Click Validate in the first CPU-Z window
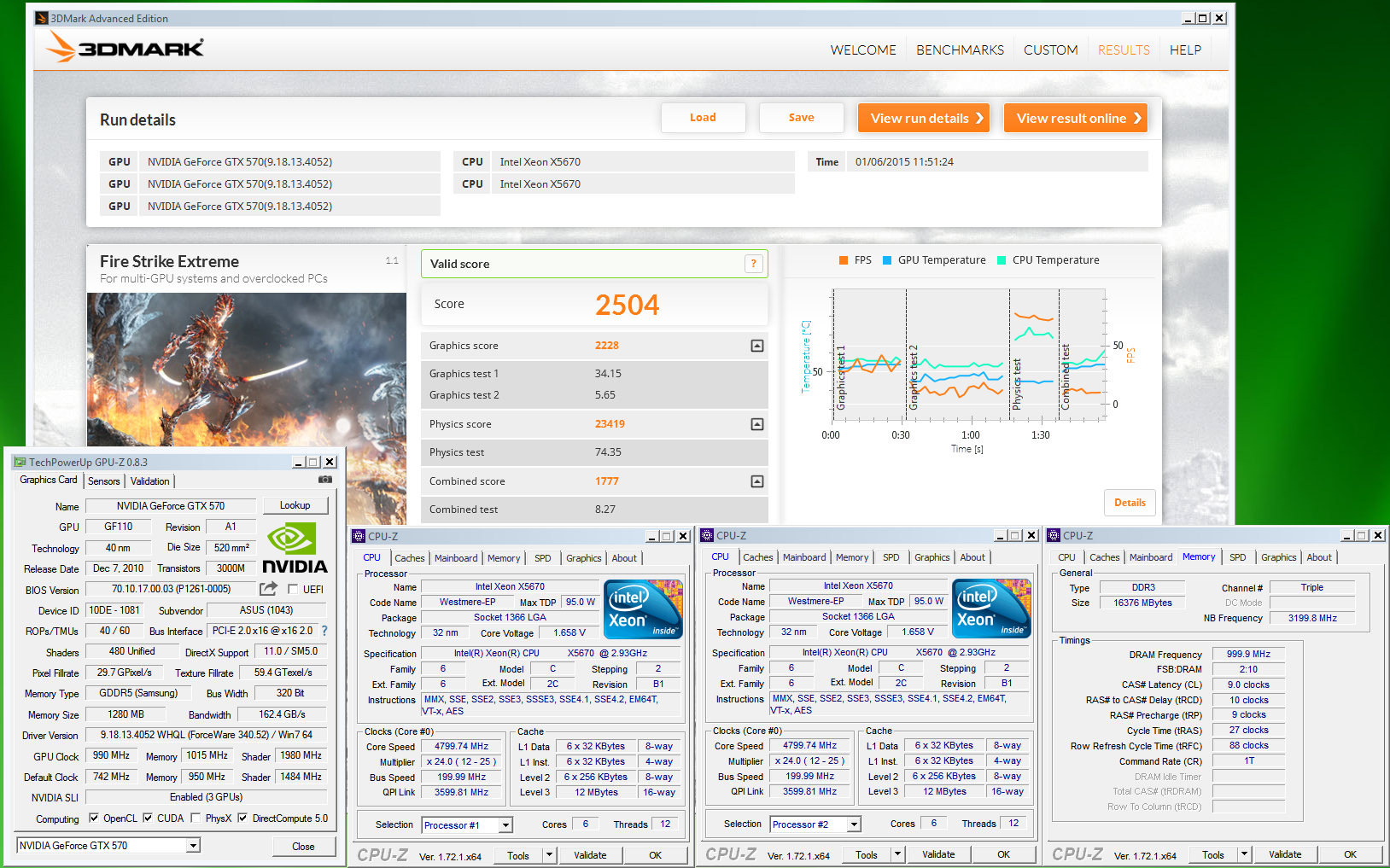This screenshot has width=1390, height=868. [590, 855]
